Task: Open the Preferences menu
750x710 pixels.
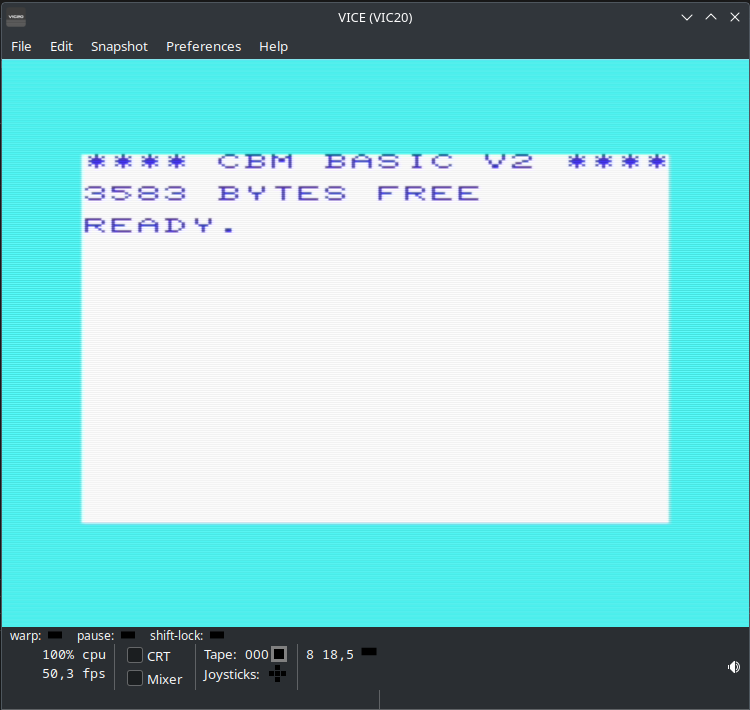Action: (203, 46)
